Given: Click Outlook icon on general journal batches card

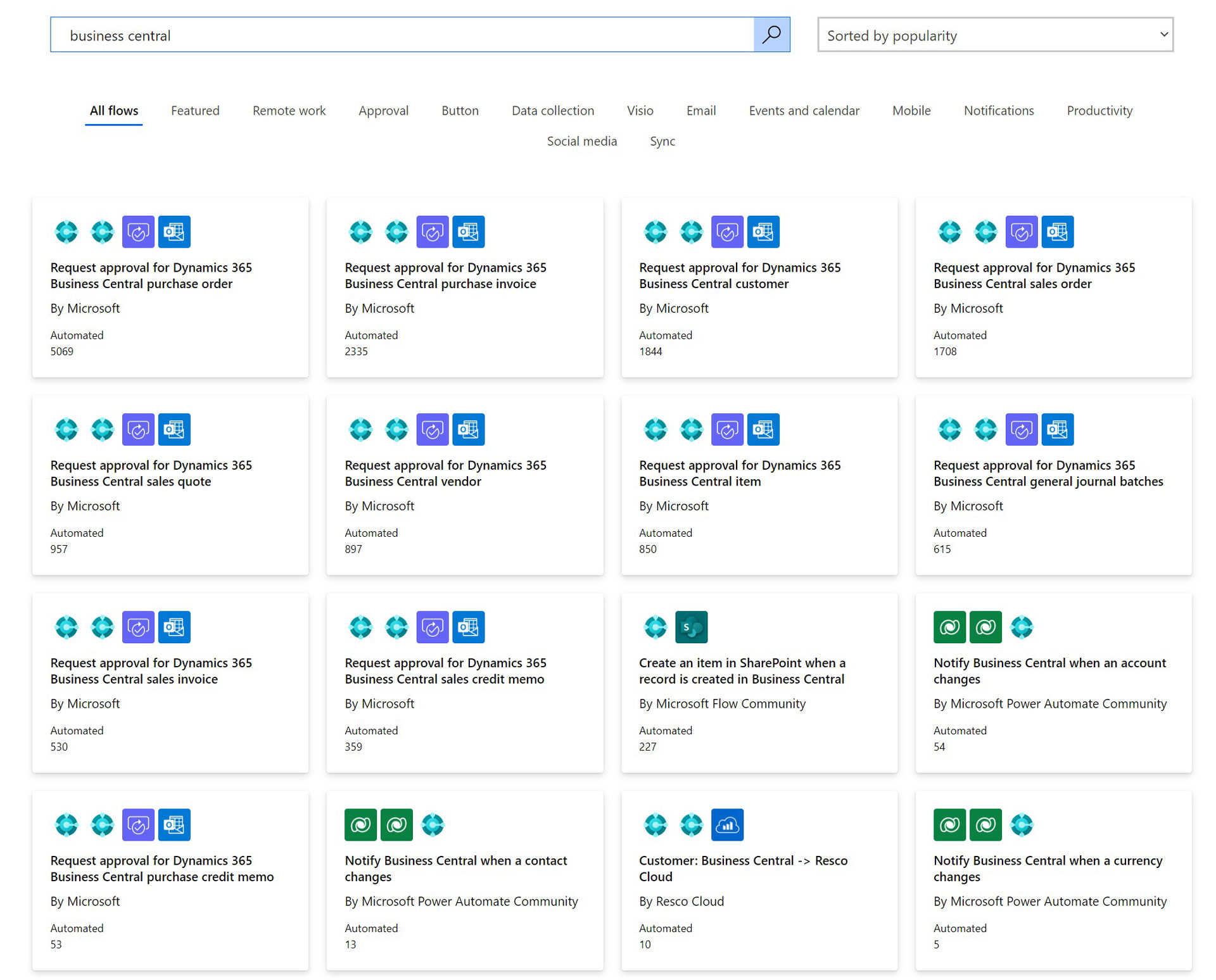Looking at the screenshot, I should 1058,429.
